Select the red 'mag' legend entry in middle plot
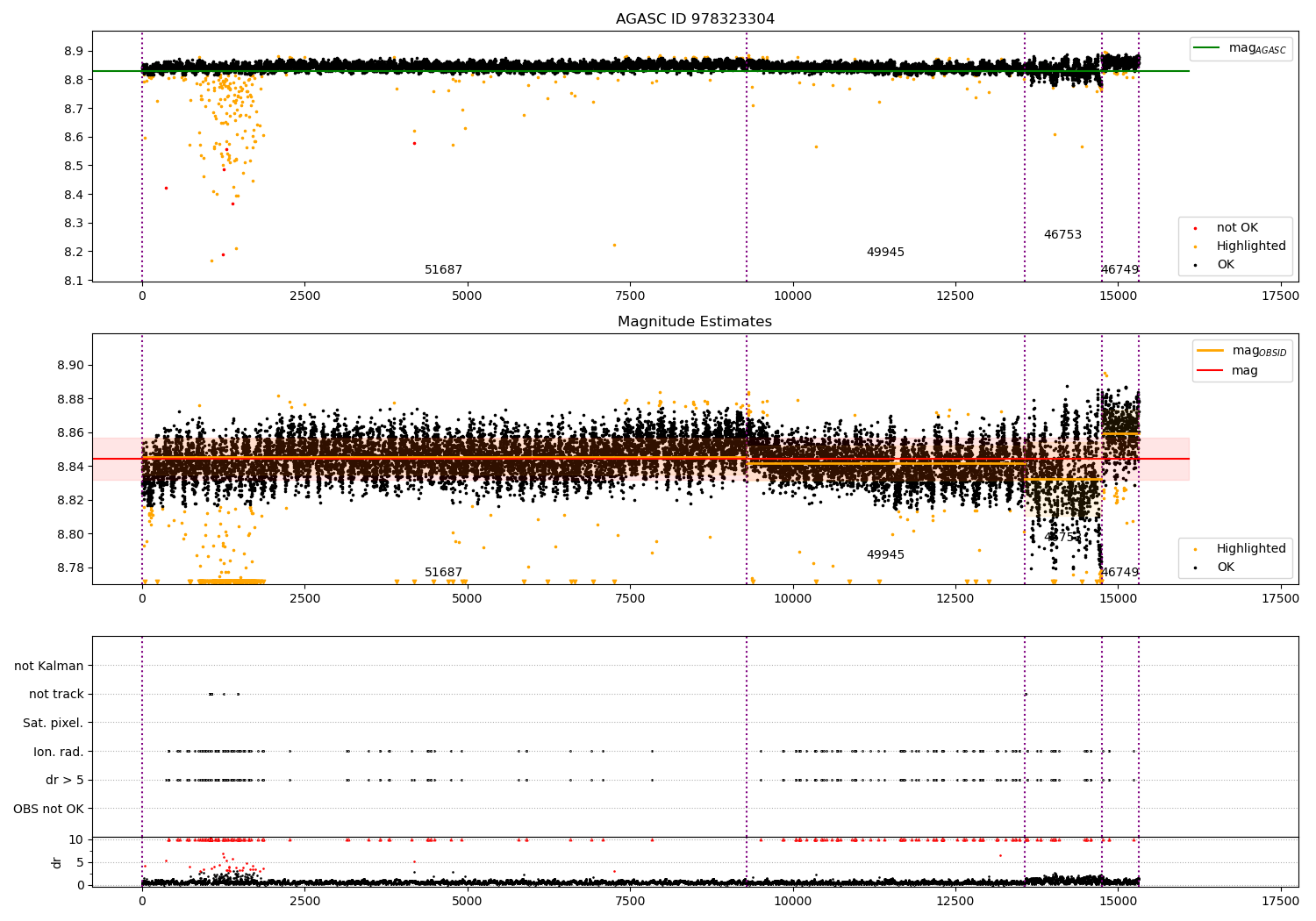 pos(1228,371)
